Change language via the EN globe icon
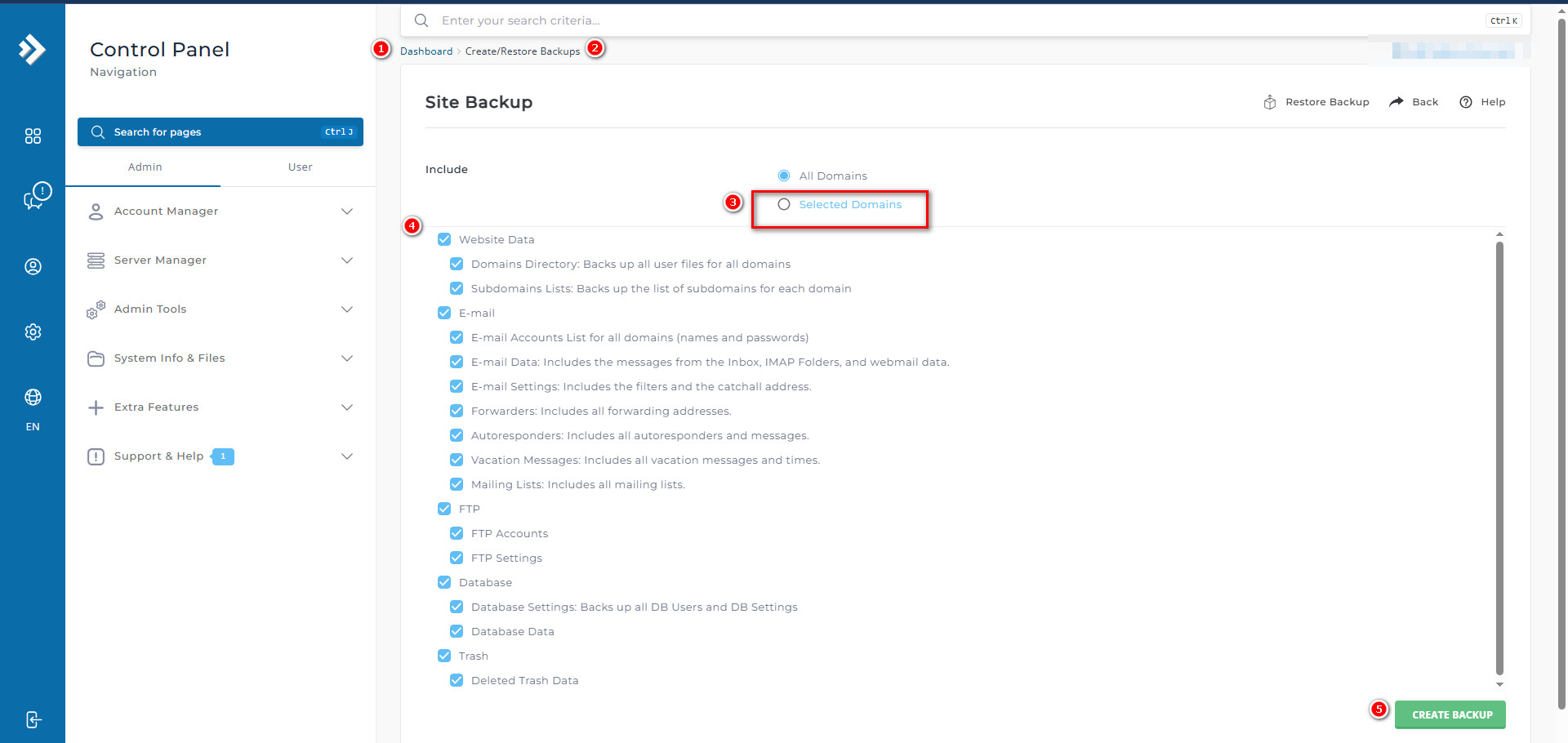Image resolution: width=1568 pixels, height=743 pixels. coord(33,398)
